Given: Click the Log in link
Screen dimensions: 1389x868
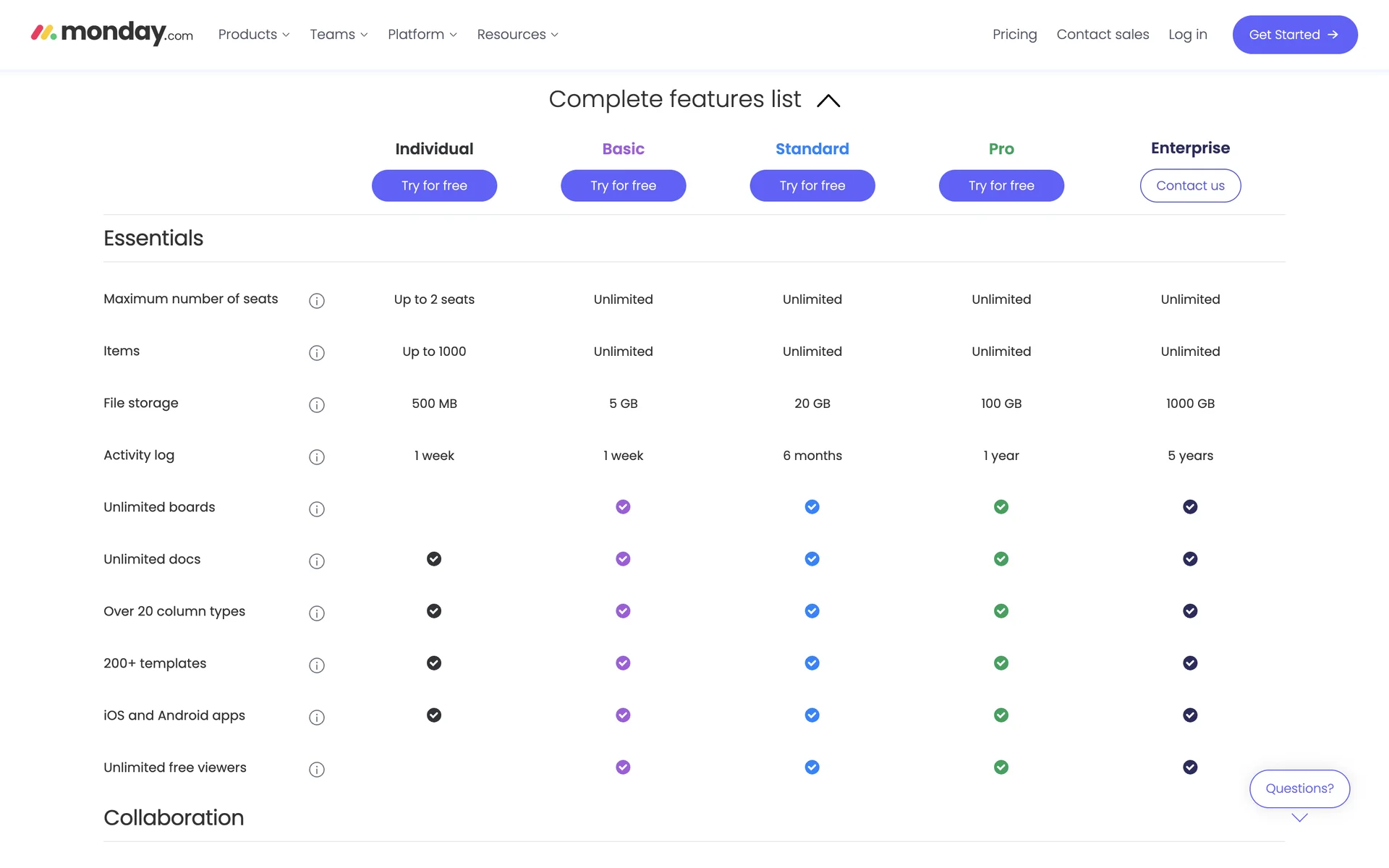Looking at the screenshot, I should coord(1187,35).
